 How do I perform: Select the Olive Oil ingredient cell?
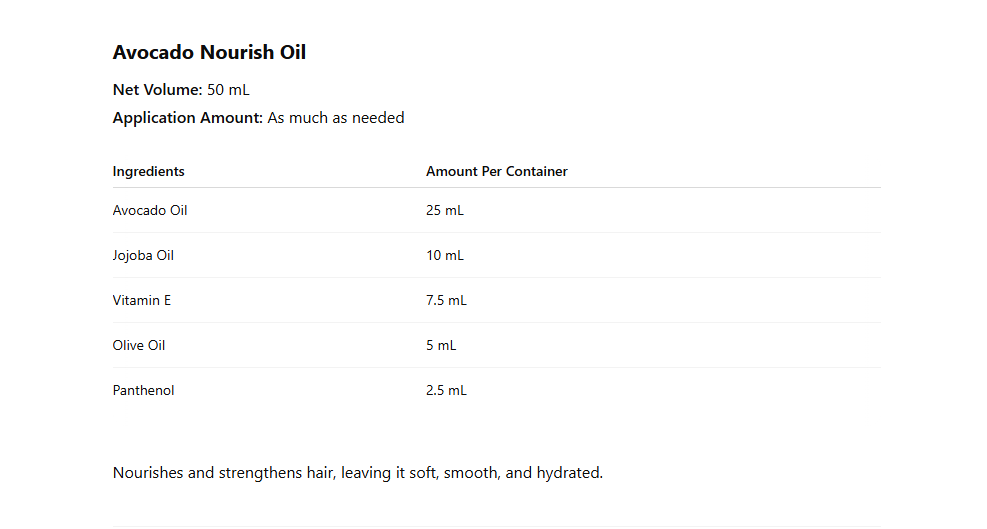(x=139, y=346)
